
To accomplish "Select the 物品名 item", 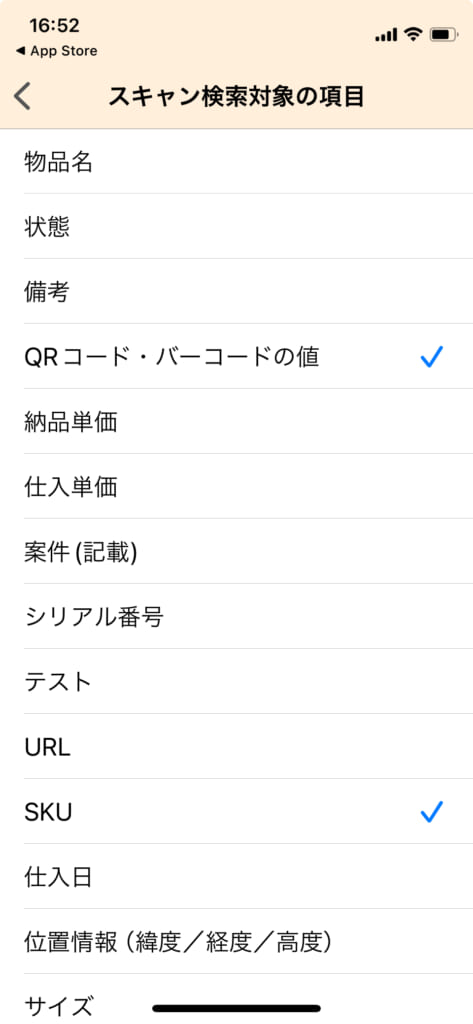I will tap(236, 161).
